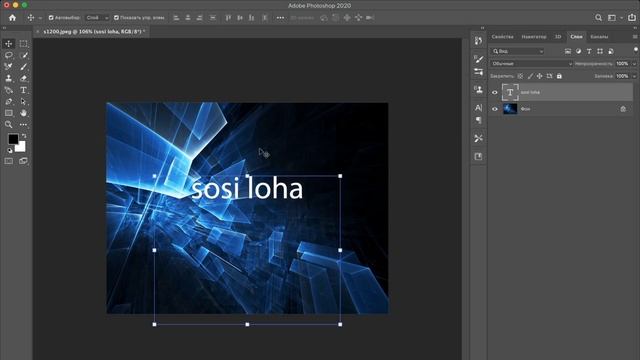
Task: Open more align options three dots
Action: [280, 18]
